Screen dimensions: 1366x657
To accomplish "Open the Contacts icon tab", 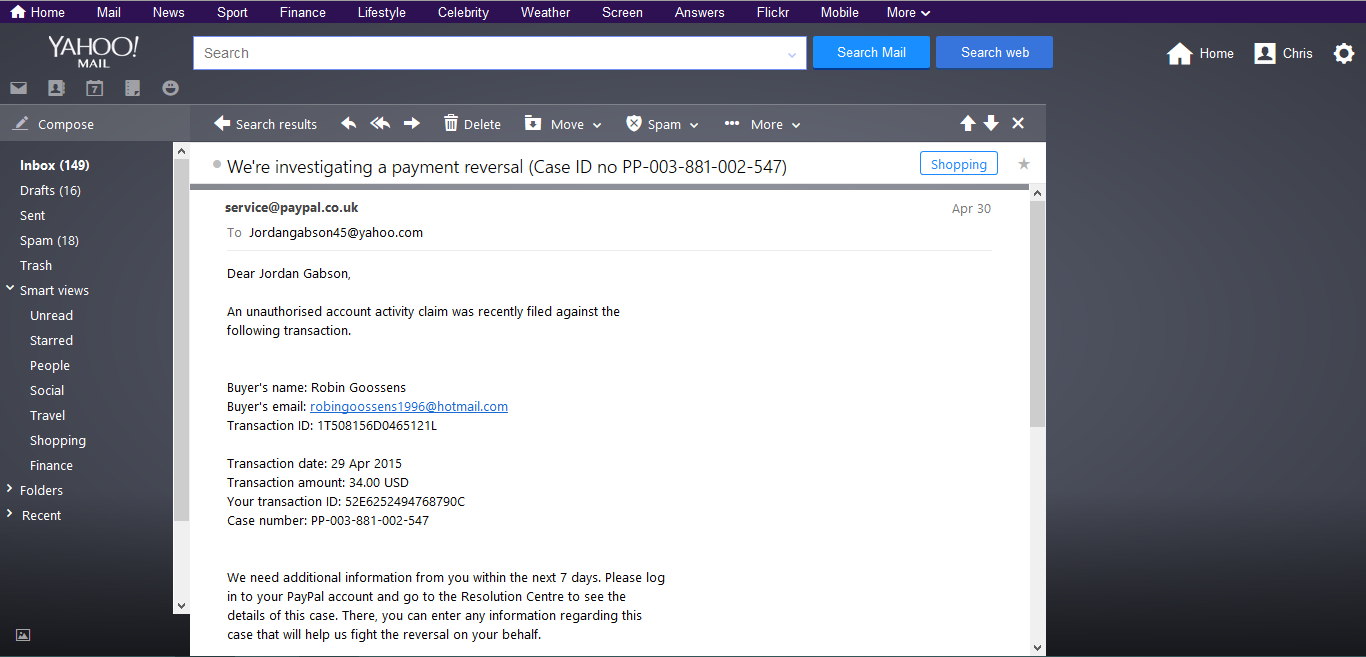I will tap(56, 88).
